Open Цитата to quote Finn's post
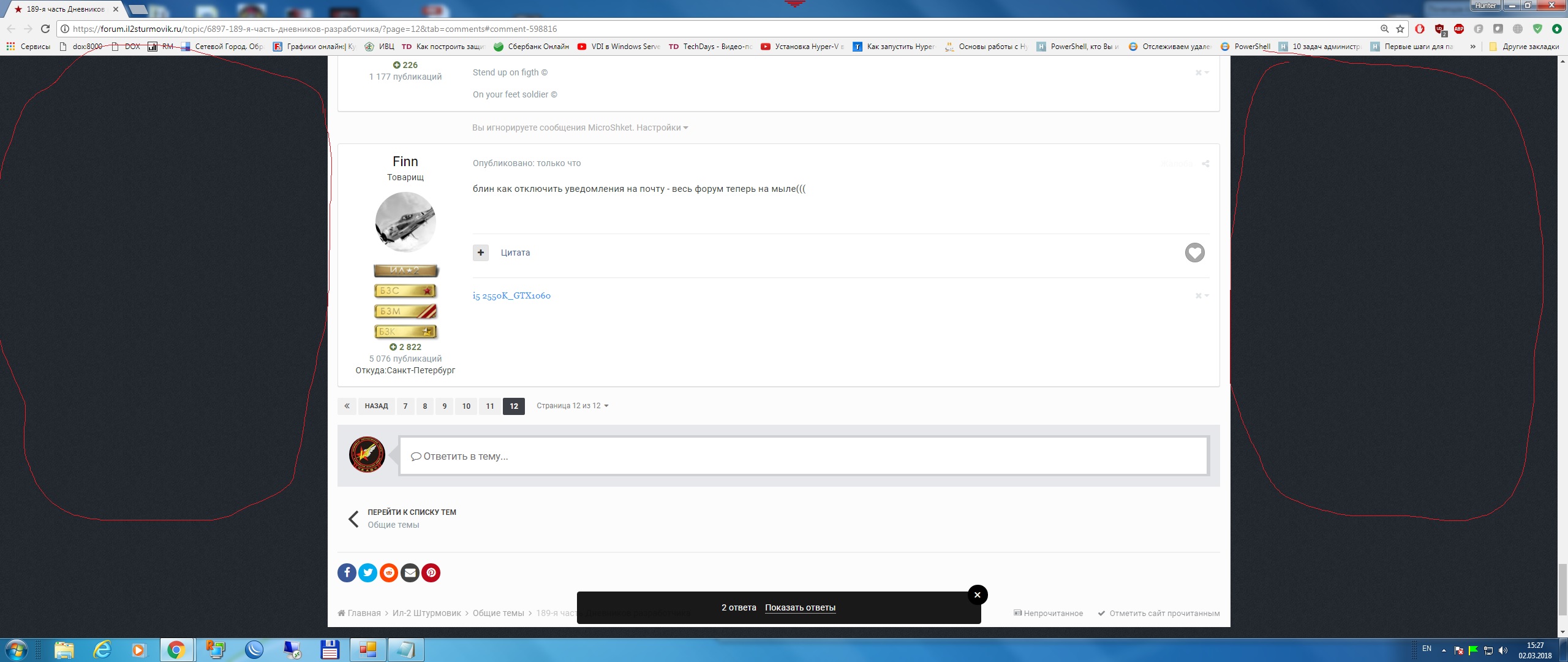This screenshot has height=662, width=1568. [515, 253]
